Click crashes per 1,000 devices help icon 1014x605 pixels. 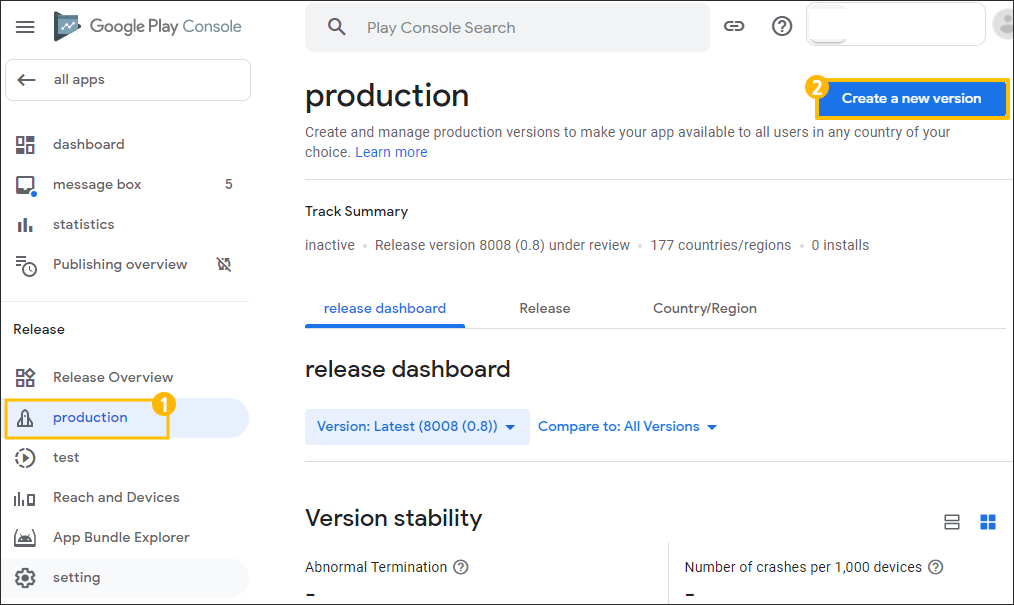coord(935,567)
